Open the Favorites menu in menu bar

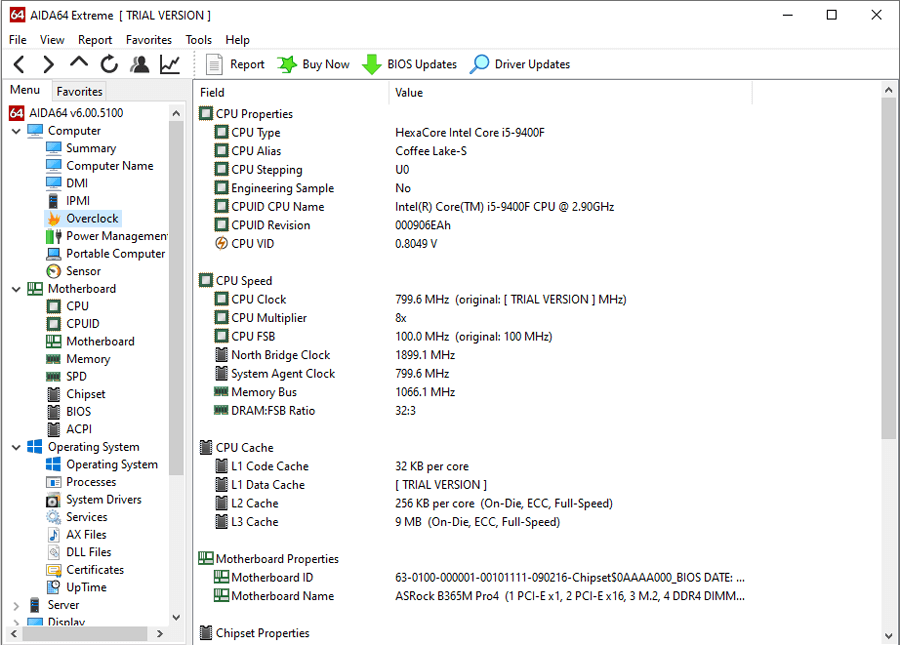(x=149, y=40)
